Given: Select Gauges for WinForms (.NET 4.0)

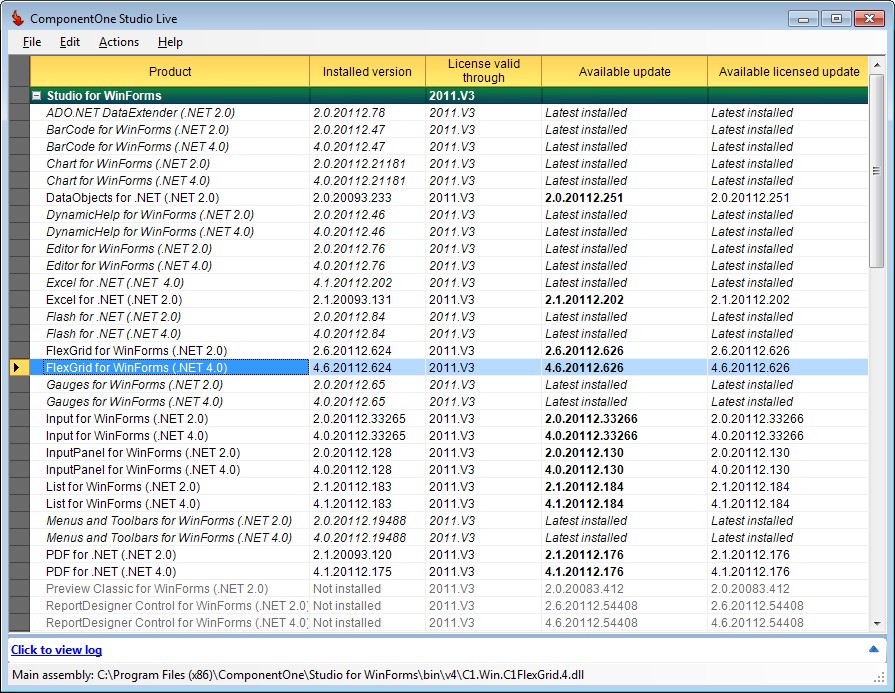Looking at the screenshot, I should tap(135, 402).
